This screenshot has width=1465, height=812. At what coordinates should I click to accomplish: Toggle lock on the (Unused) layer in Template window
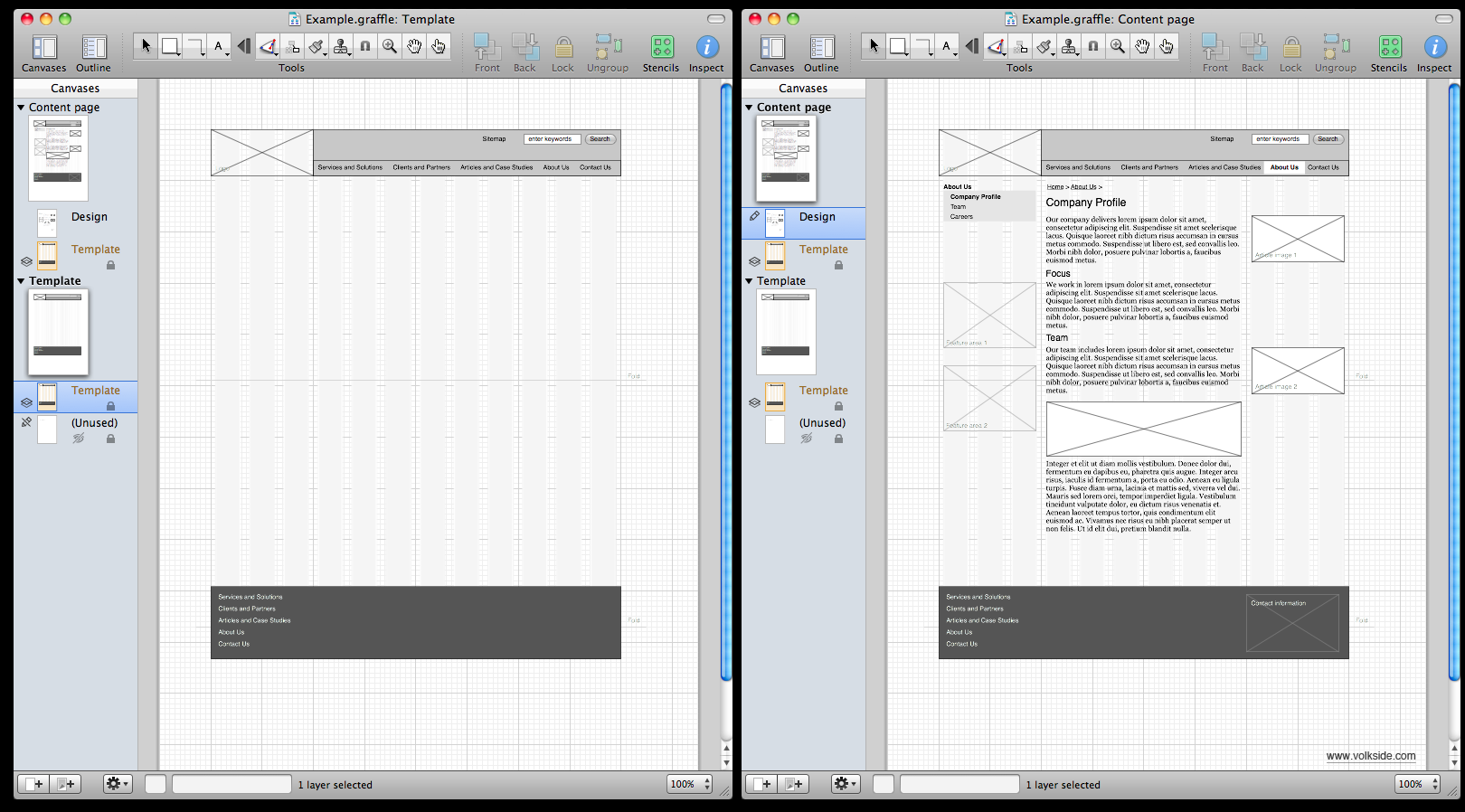click(110, 439)
